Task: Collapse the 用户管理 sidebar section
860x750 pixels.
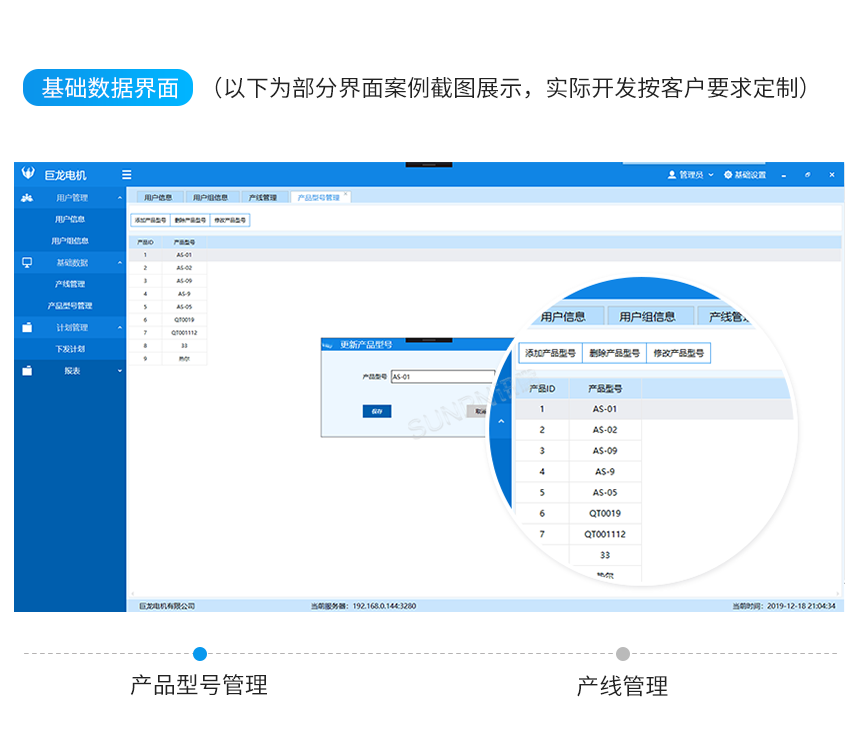Action: pos(119,197)
